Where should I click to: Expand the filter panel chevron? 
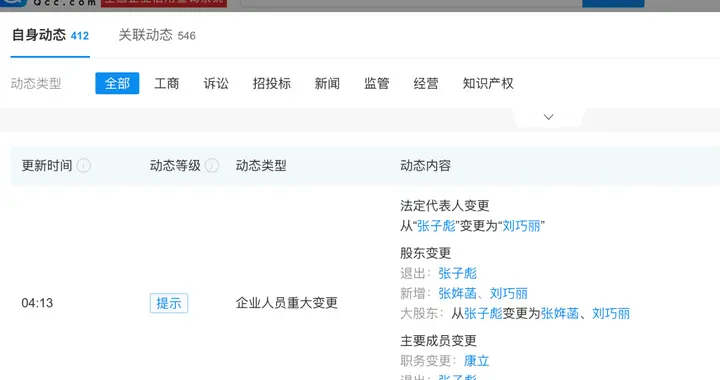coord(548,117)
